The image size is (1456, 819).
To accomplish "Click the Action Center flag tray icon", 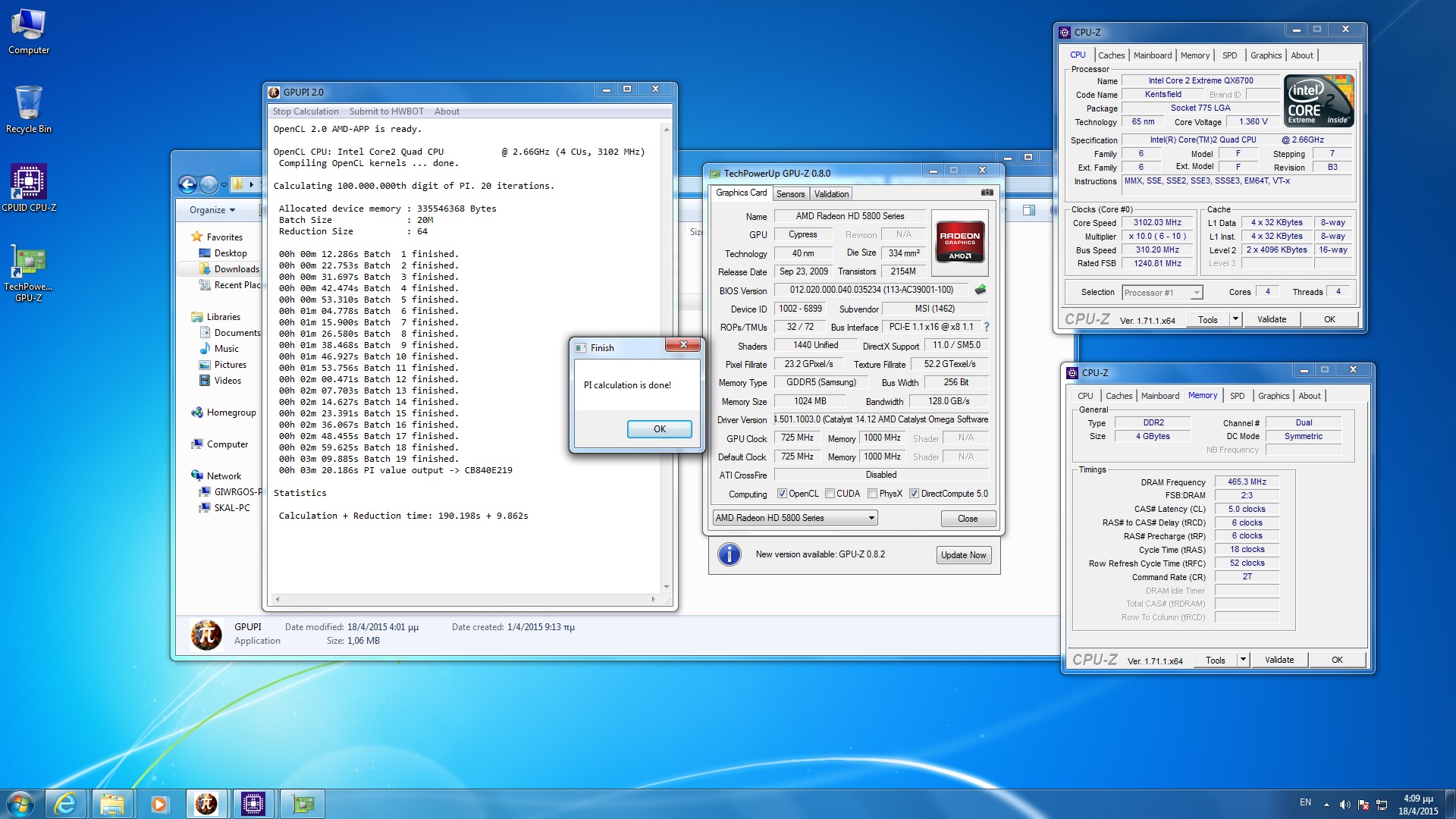I will point(1363,805).
